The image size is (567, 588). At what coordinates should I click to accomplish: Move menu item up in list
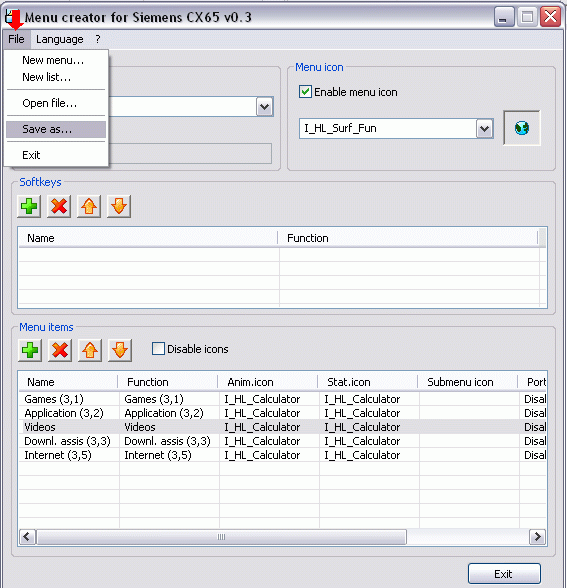click(90, 350)
